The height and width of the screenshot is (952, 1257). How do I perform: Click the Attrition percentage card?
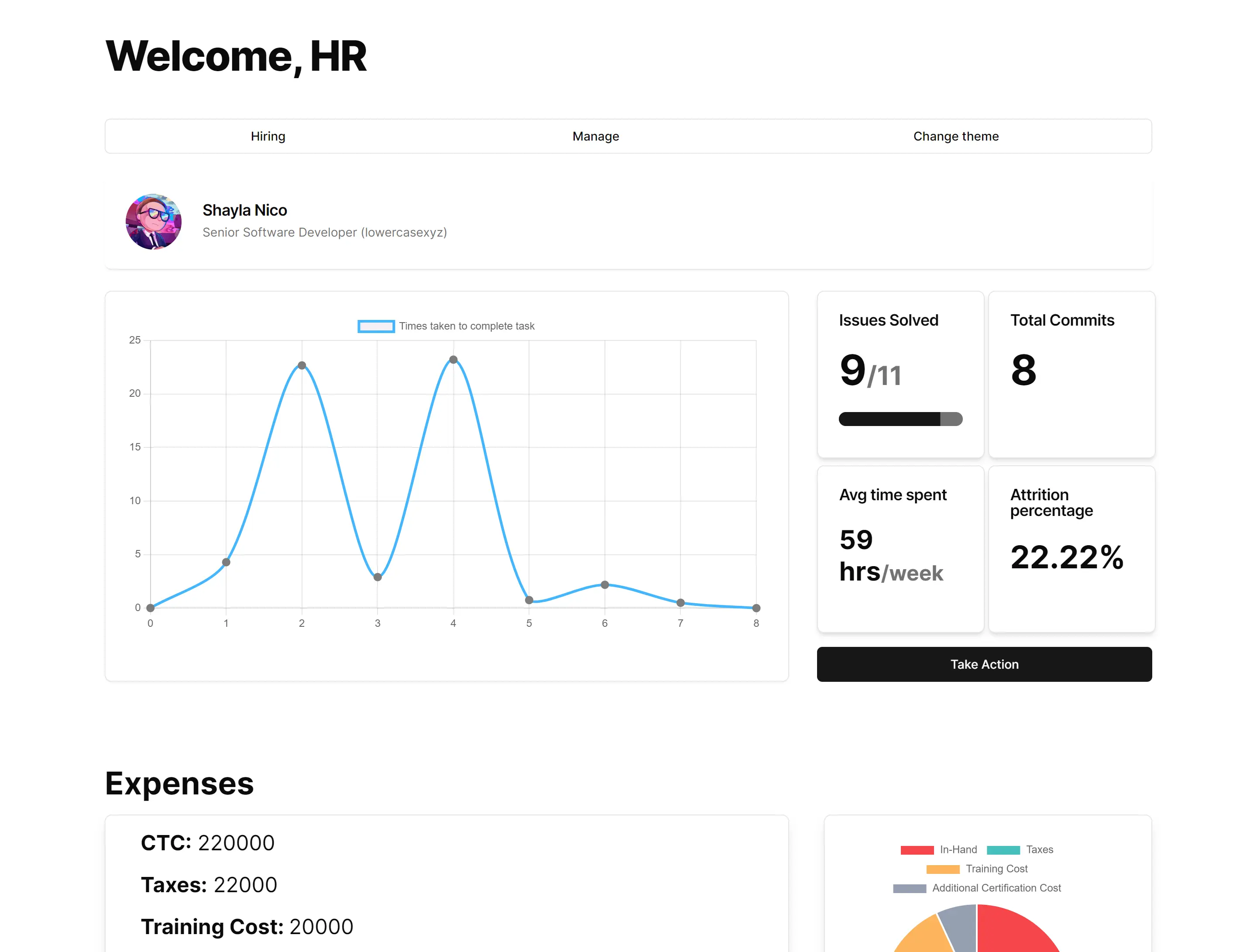(x=1071, y=549)
